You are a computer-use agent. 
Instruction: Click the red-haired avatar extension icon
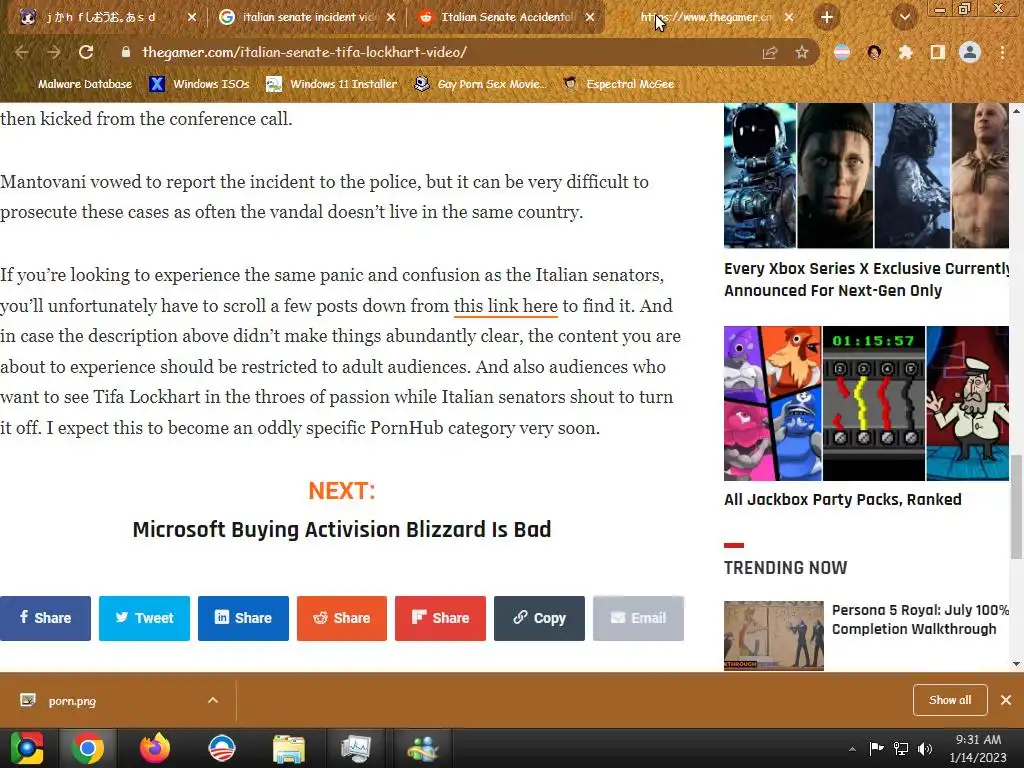pyautogui.click(x=874, y=52)
